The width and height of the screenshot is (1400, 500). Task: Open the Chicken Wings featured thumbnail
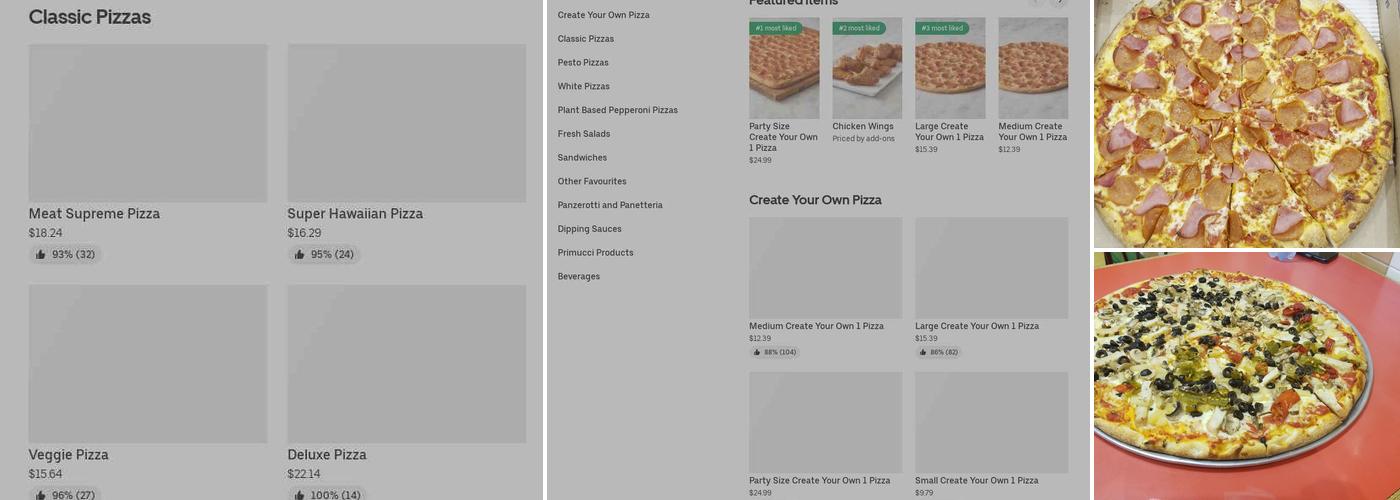tap(867, 68)
